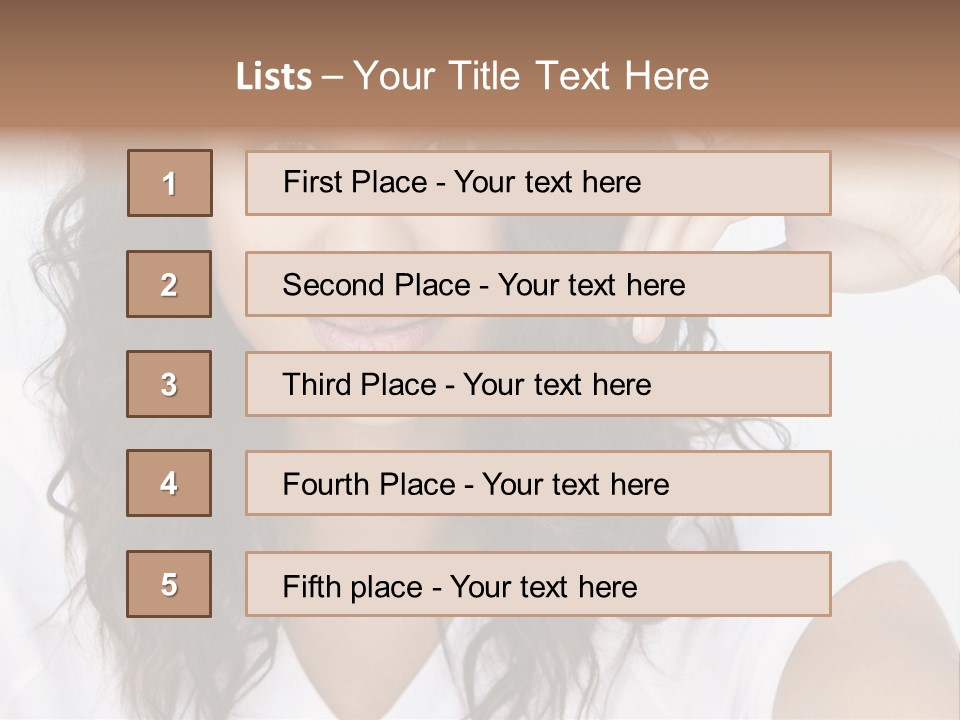Pick the number 4 square
960x720 pixels.
click(169, 483)
